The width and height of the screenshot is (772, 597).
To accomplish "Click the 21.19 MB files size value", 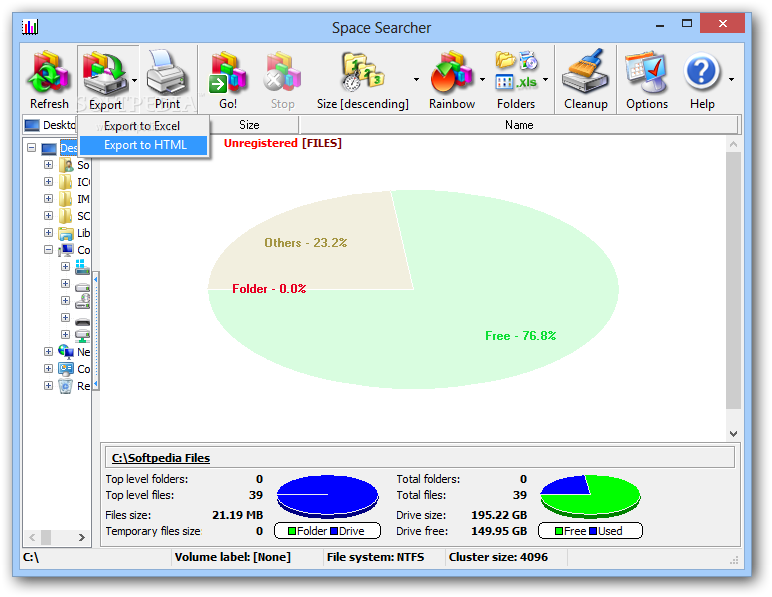I will [x=237, y=515].
